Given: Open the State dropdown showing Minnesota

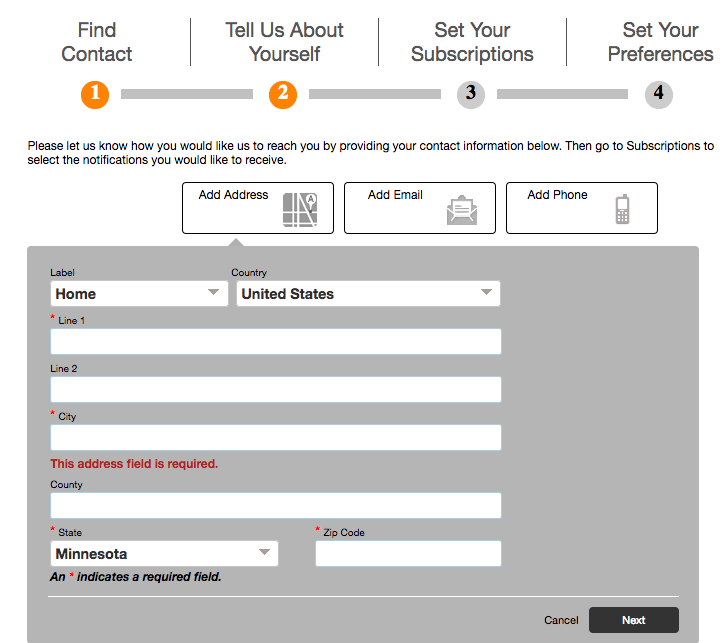Looking at the screenshot, I should [x=164, y=554].
